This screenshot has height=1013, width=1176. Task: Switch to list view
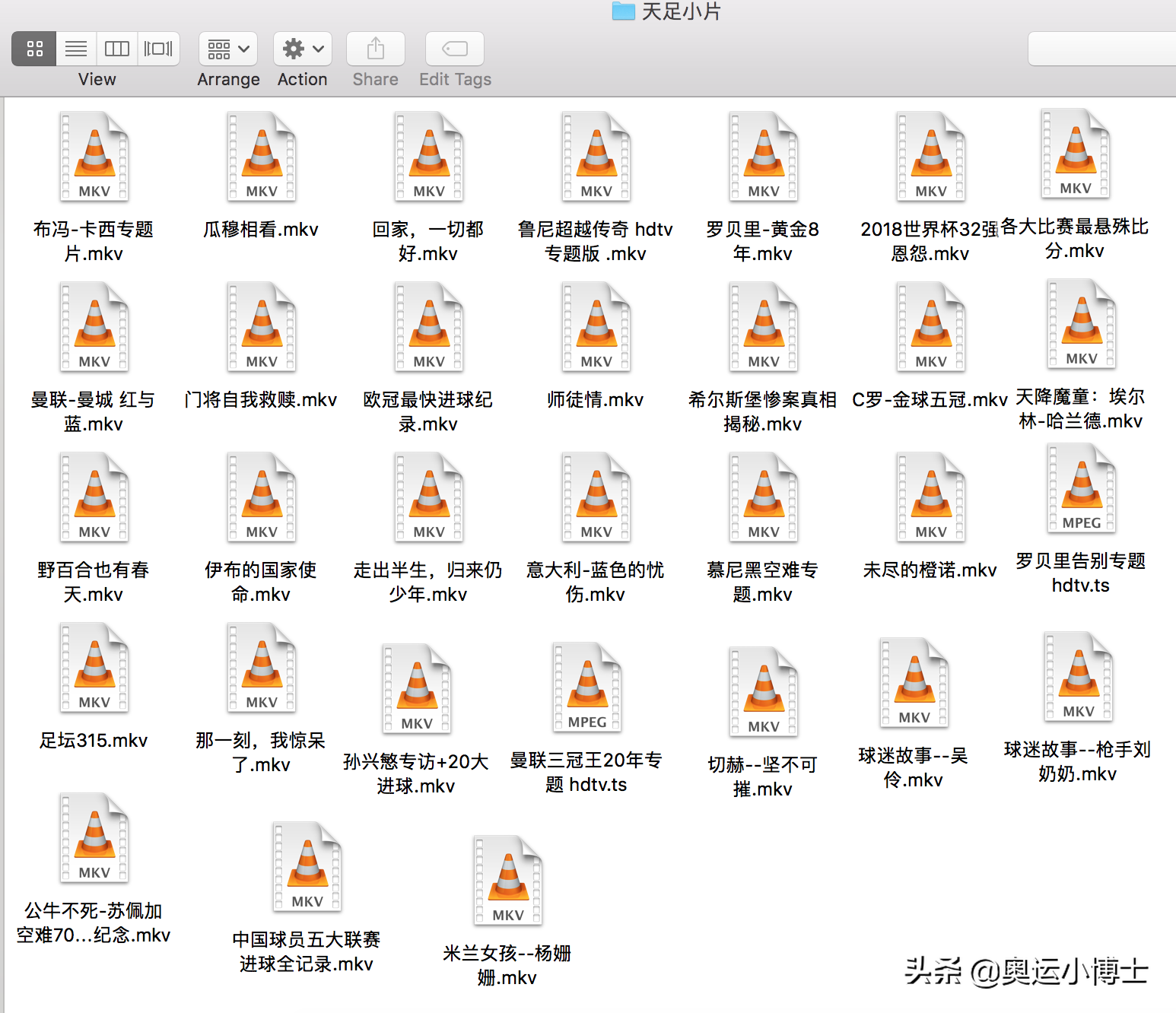tap(76, 49)
